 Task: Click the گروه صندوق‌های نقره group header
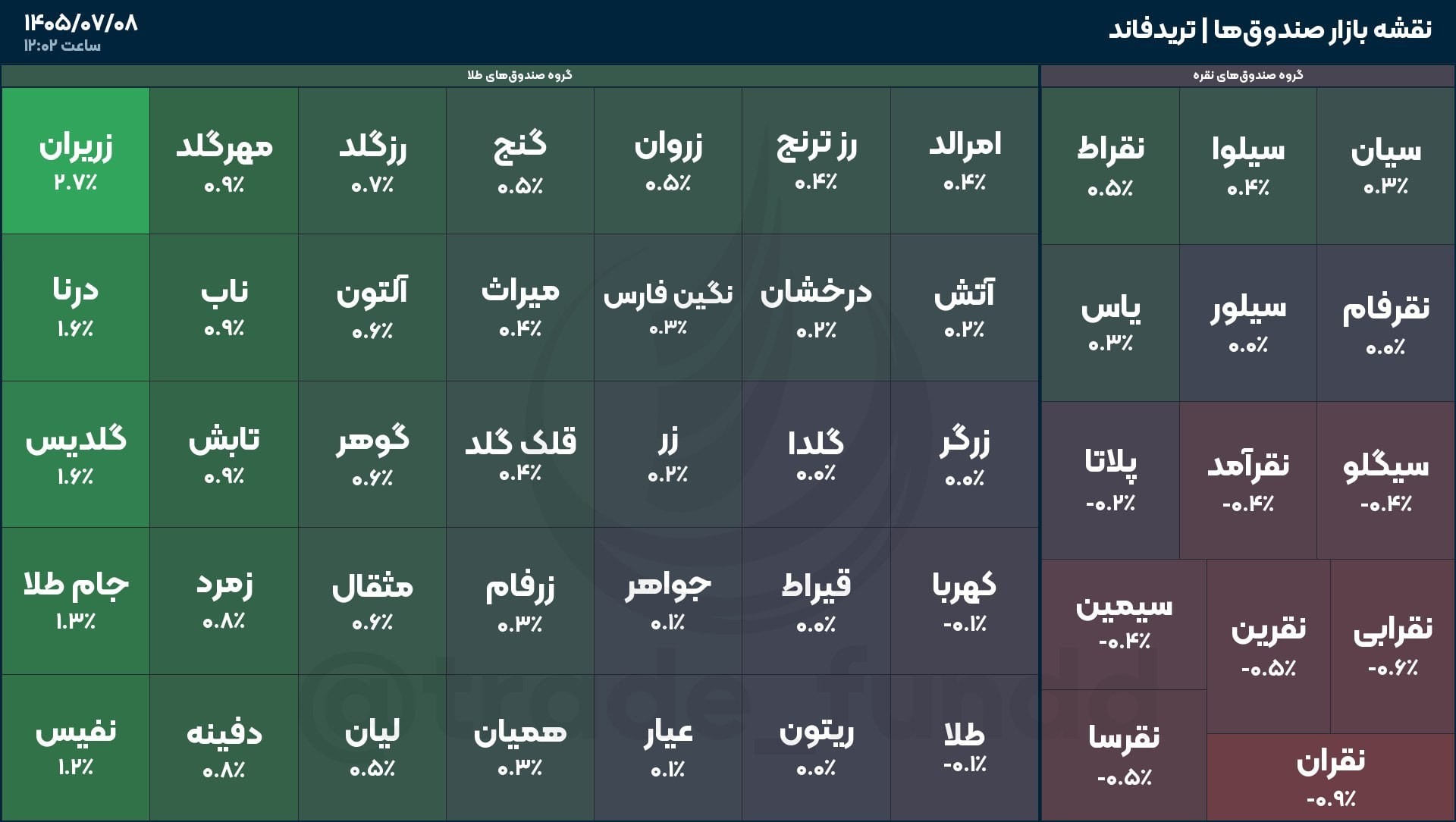[x=1247, y=75]
